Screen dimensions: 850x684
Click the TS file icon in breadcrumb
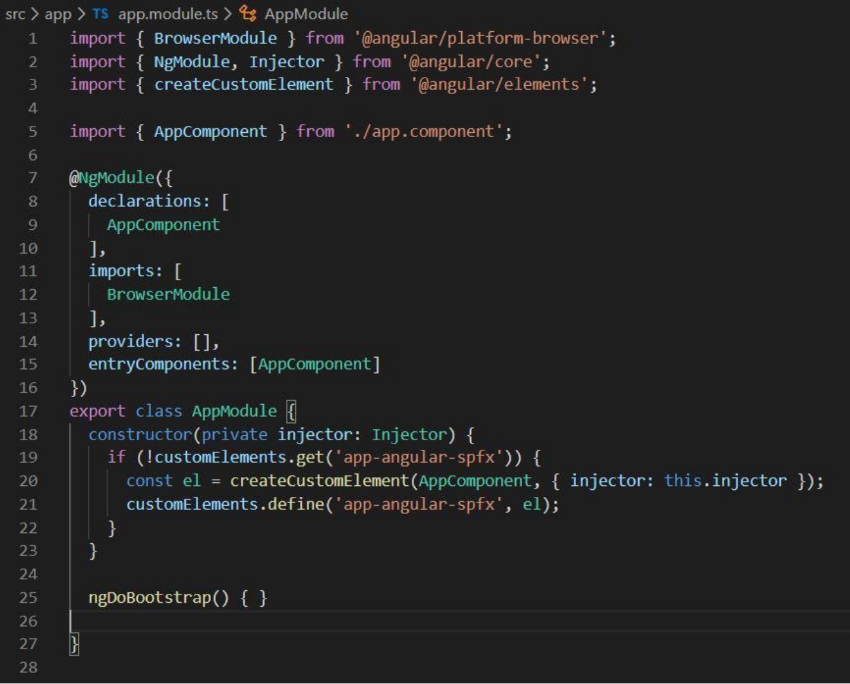(x=100, y=14)
